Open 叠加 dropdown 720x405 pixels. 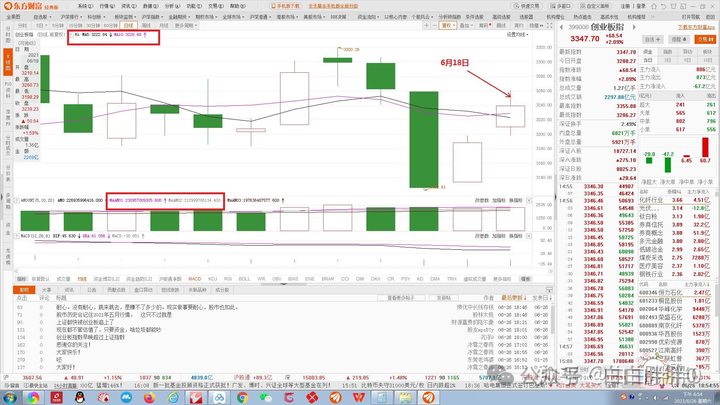(x=466, y=26)
